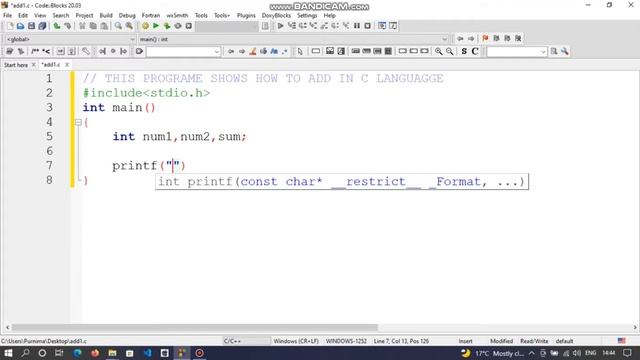Open the Debug menu

tap(127, 16)
